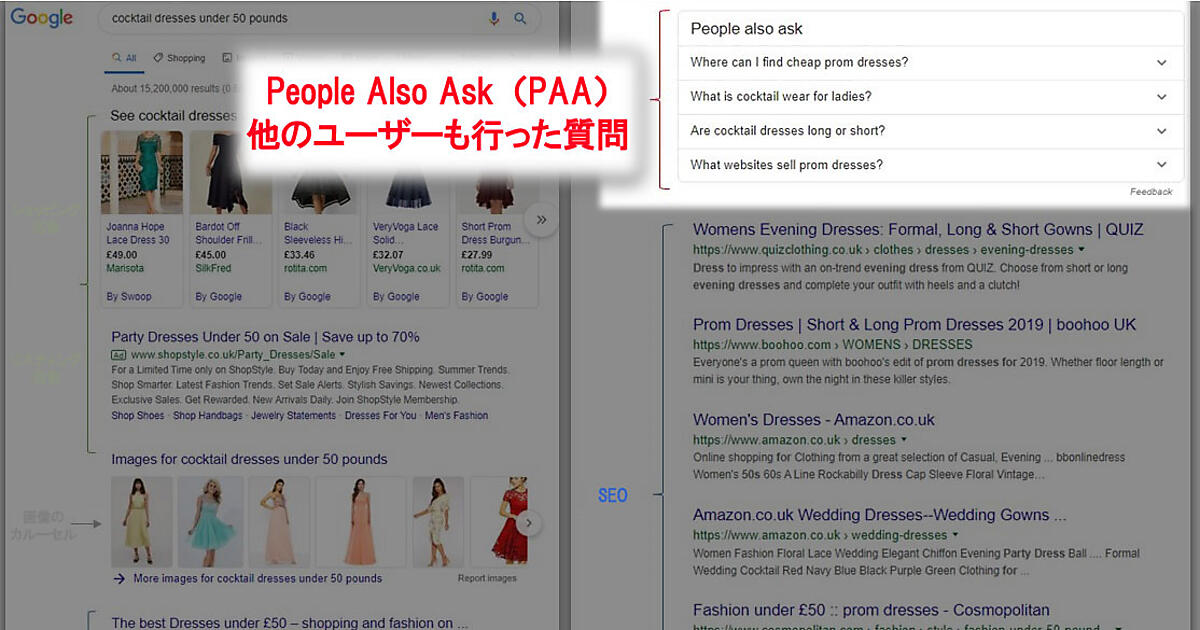The height and width of the screenshot is (630, 1200).
Task: Click the Google logo
Action: (42, 18)
